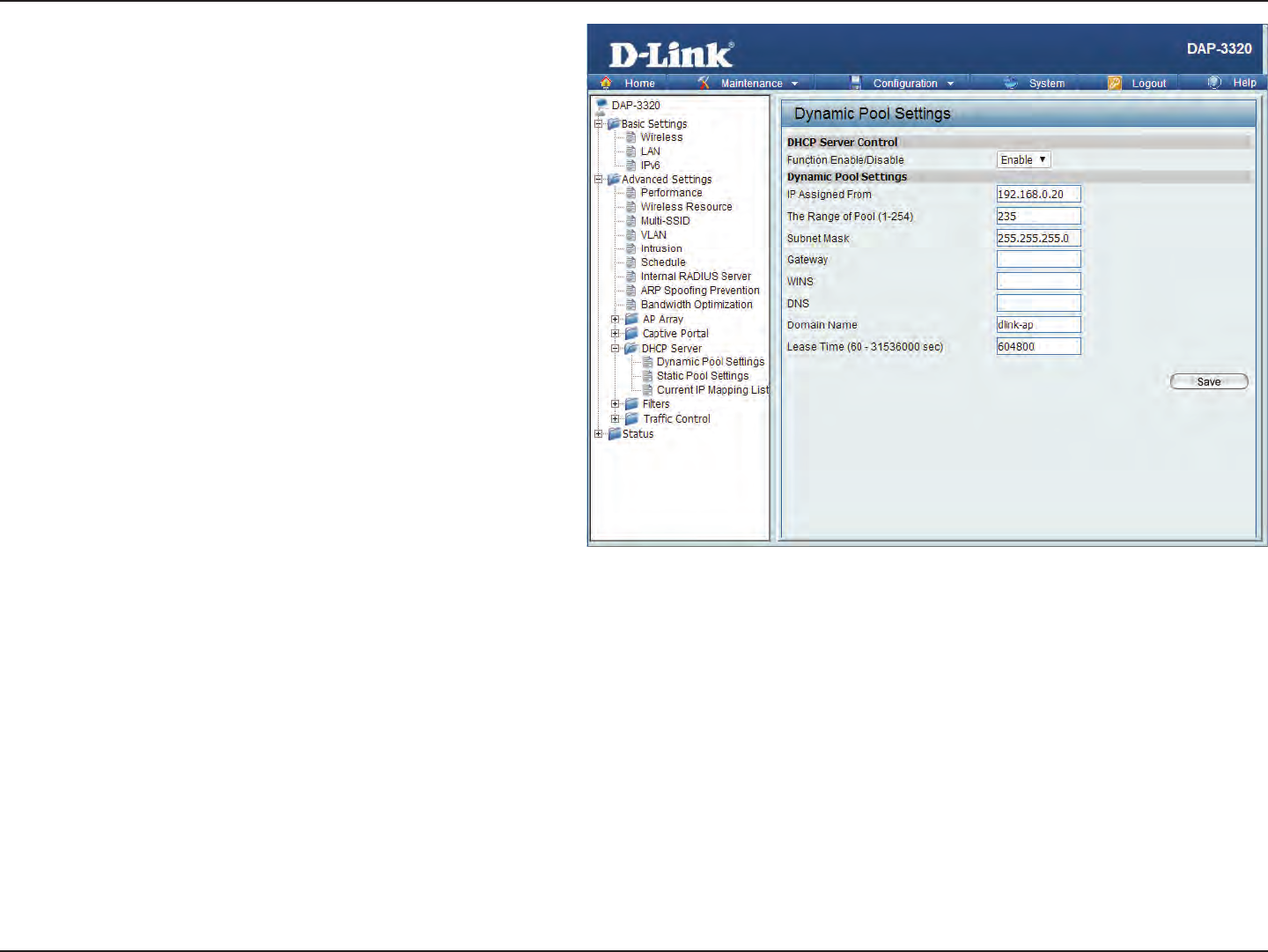1268x952 pixels.
Task: Go to the LAN settings page
Action: tap(650, 151)
